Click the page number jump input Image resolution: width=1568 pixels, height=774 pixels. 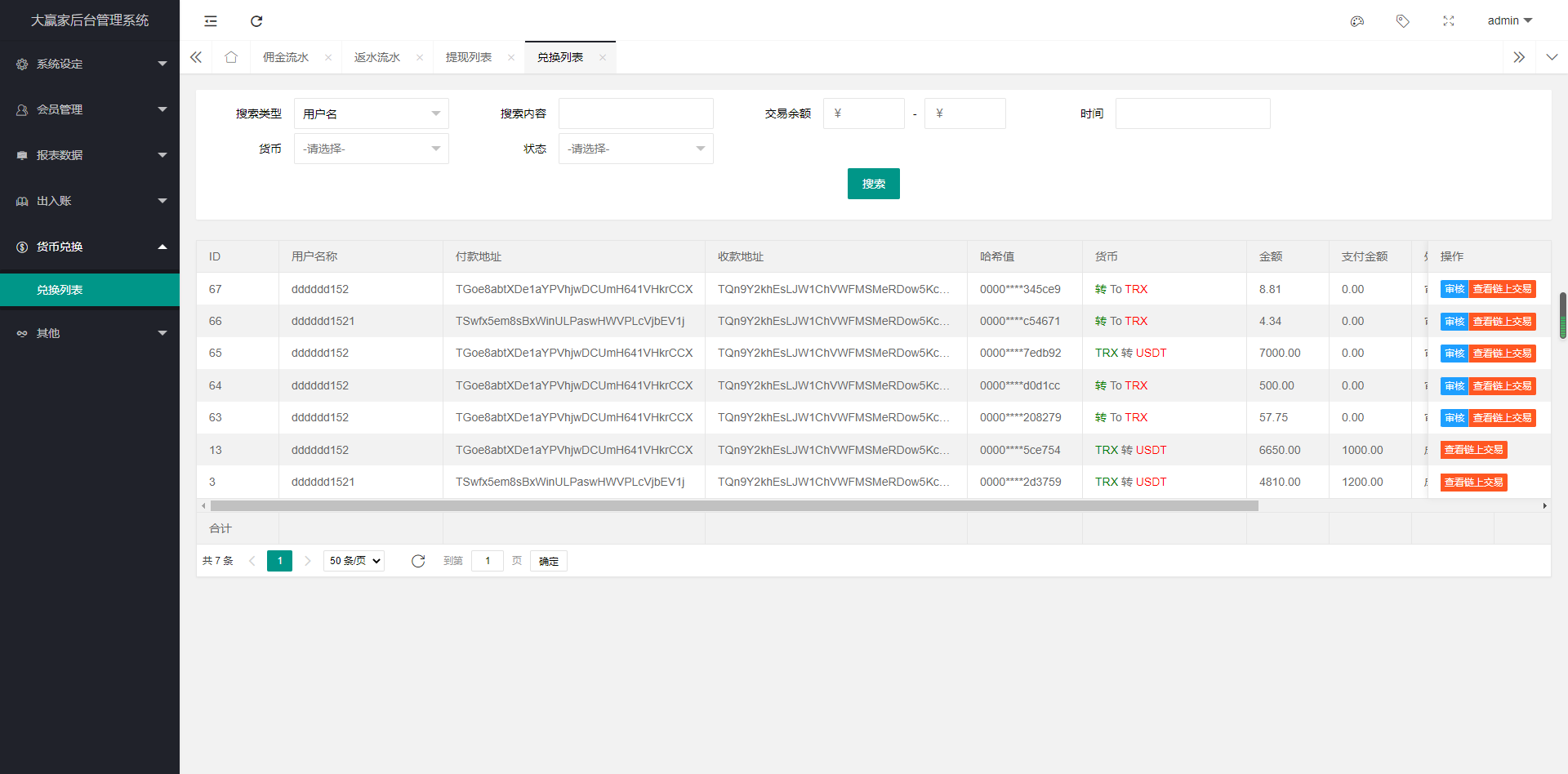coord(488,561)
